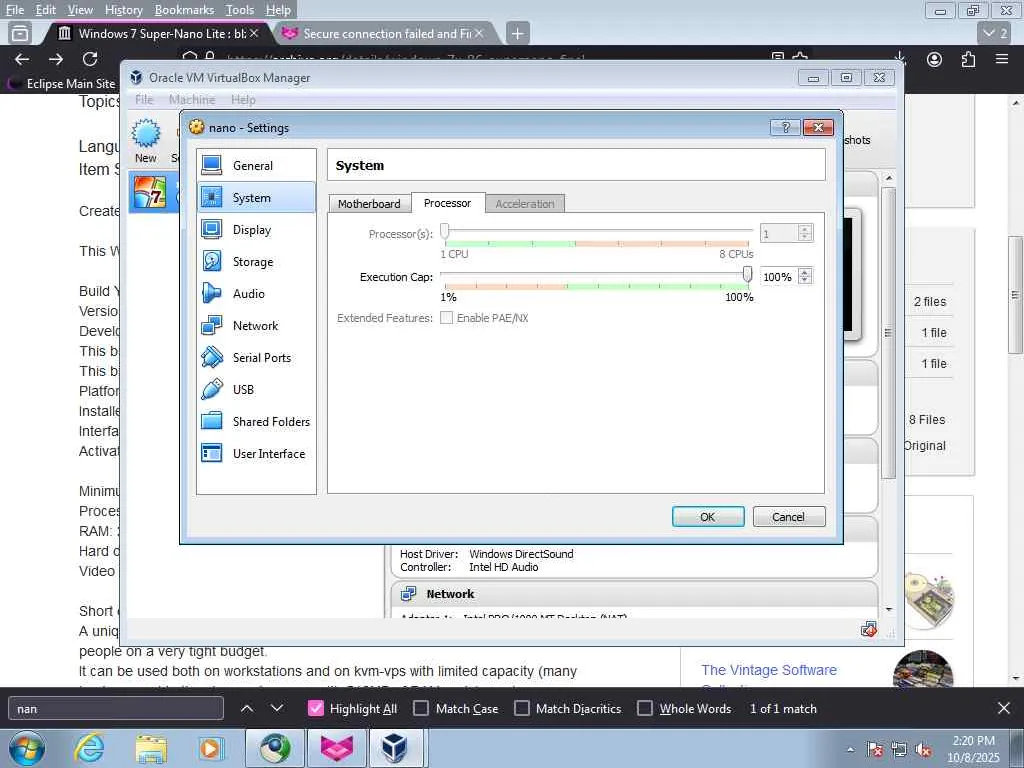1024x768 pixels.
Task: Close the Windows 7 Super-Nano Lite tab
Action: click(254, 33)
